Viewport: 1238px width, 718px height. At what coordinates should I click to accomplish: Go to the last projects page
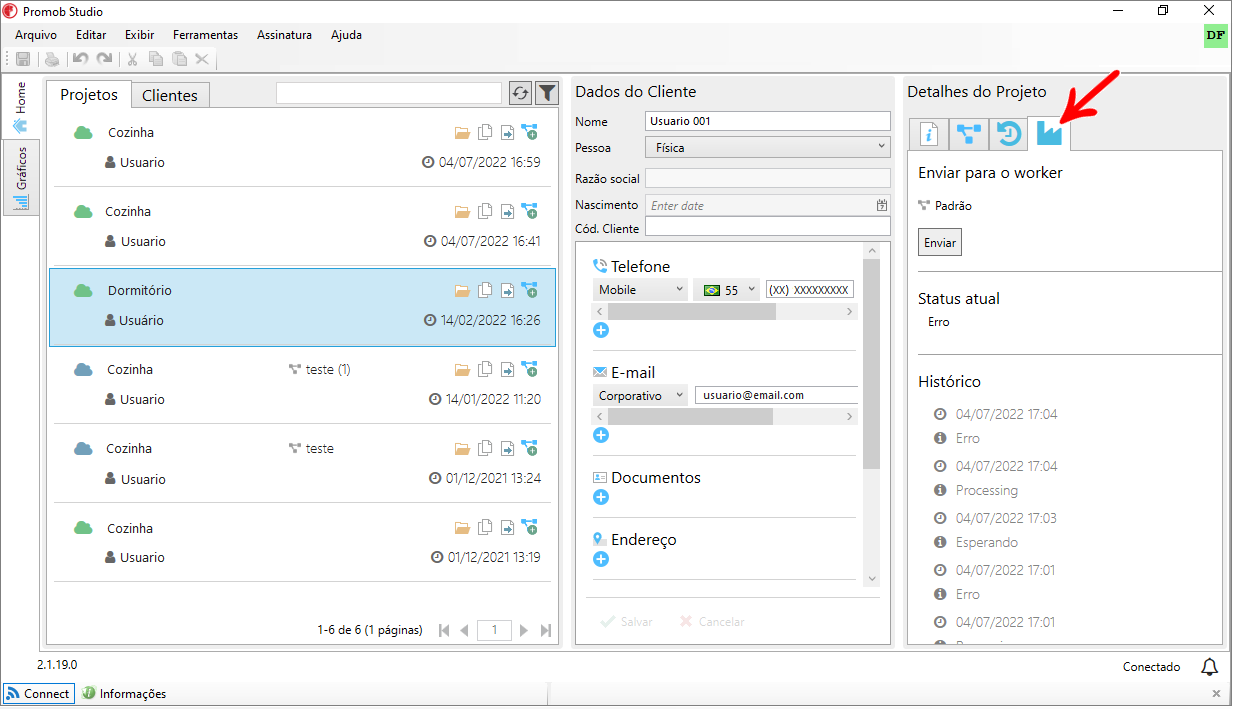(546, 630)
